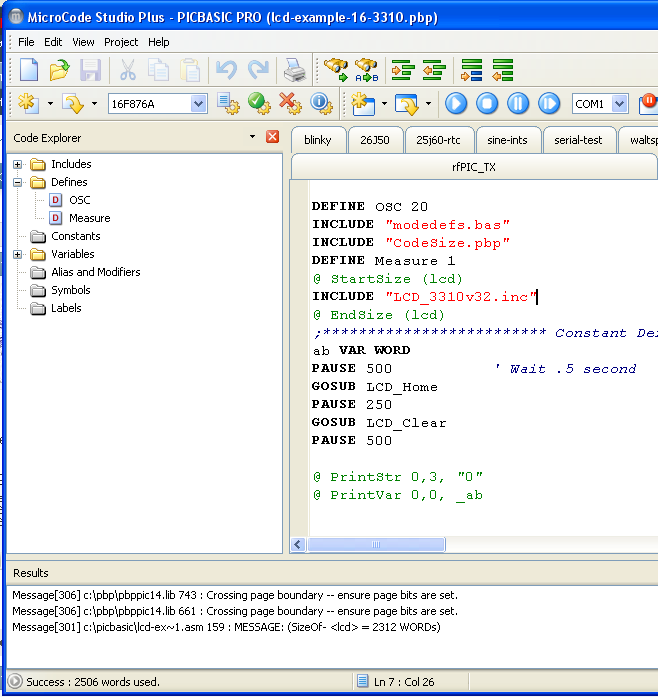Collapse the Defines tree node

click(18, 182)
